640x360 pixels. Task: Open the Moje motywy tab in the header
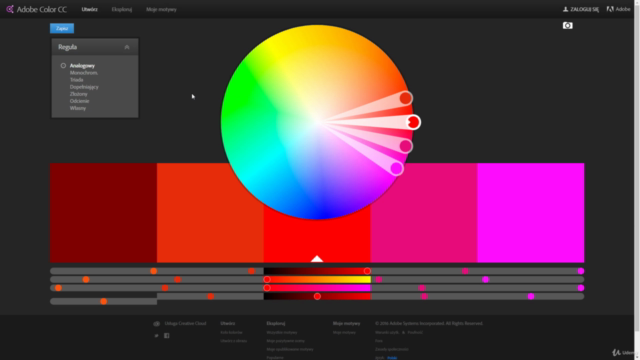point(161,9)
